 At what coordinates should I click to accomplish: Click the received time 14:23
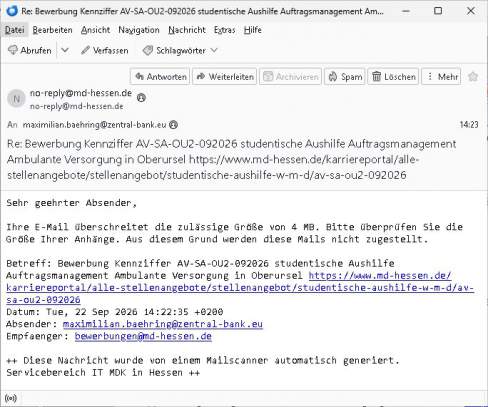(469, 125)
